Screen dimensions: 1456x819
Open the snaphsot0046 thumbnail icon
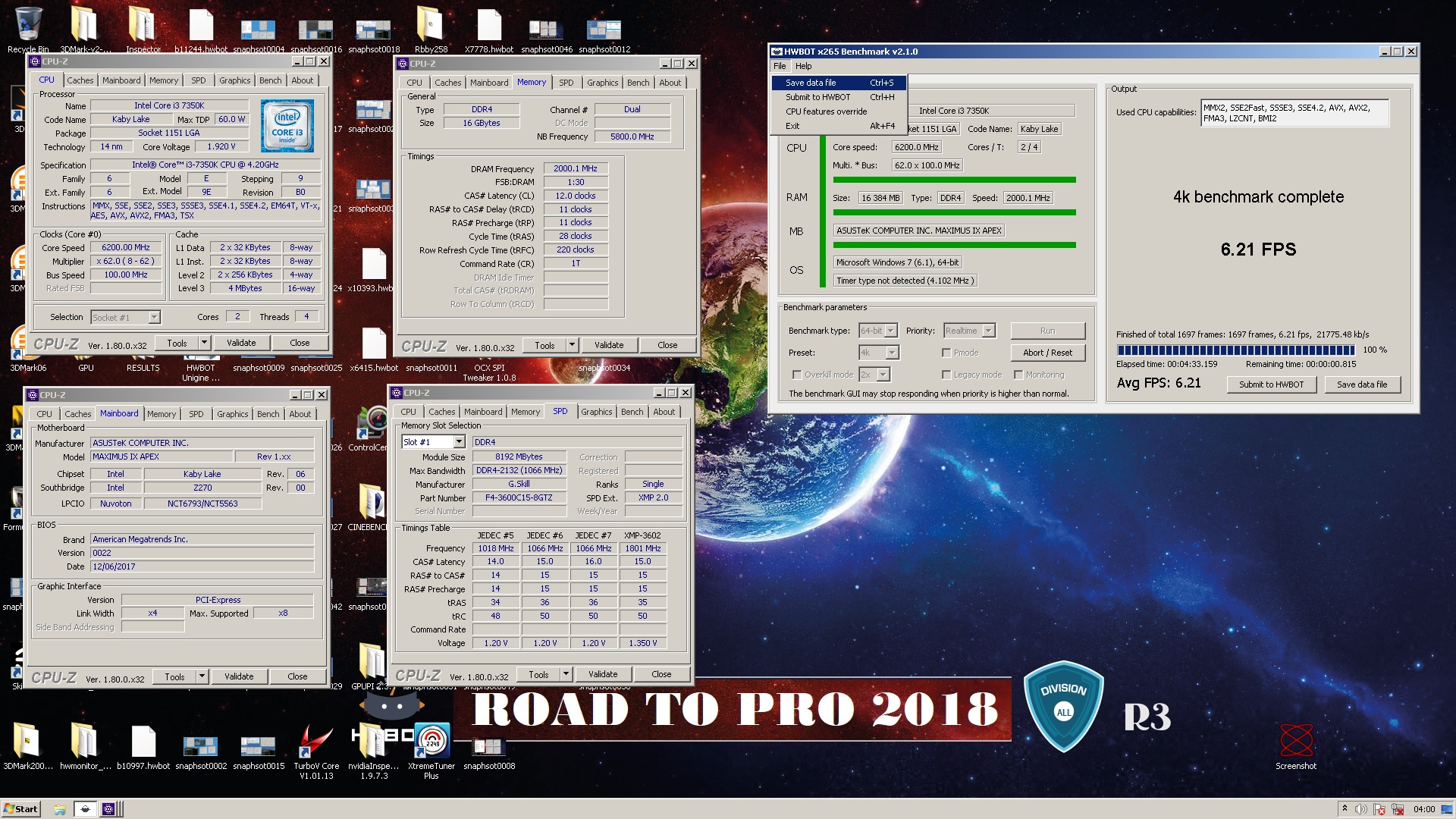[546, 30]
